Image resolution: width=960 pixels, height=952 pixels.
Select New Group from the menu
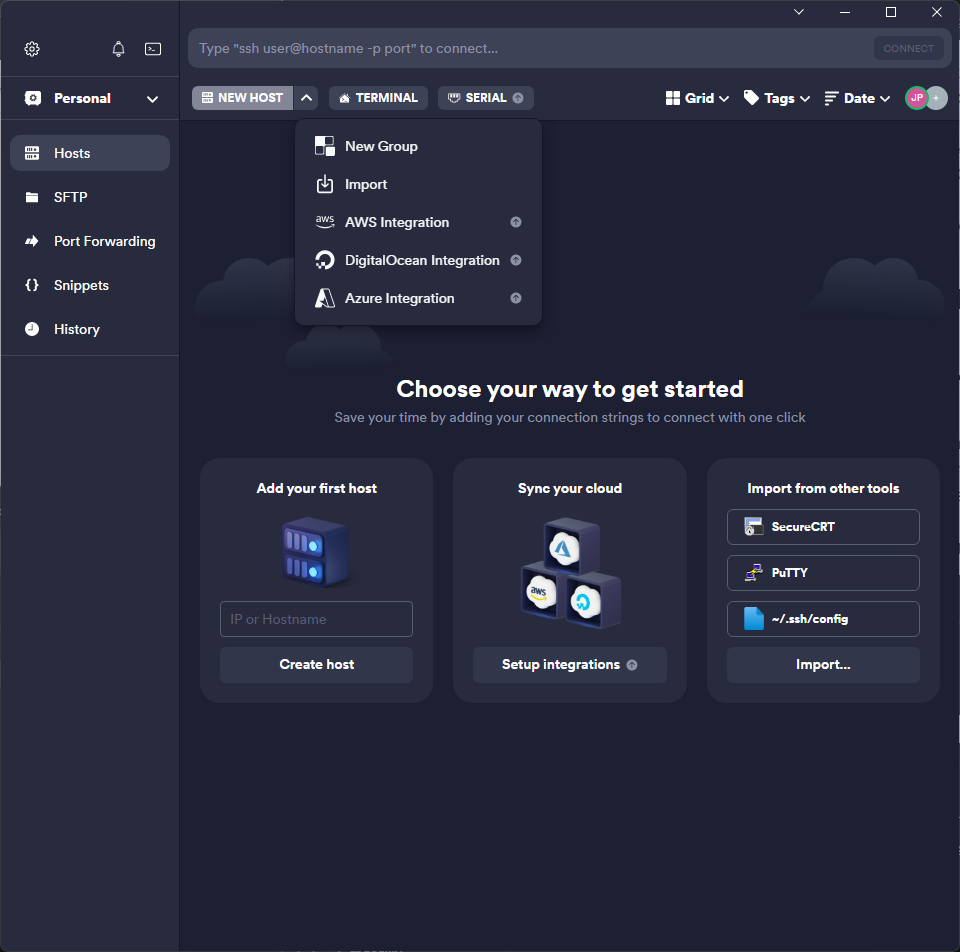381,146
